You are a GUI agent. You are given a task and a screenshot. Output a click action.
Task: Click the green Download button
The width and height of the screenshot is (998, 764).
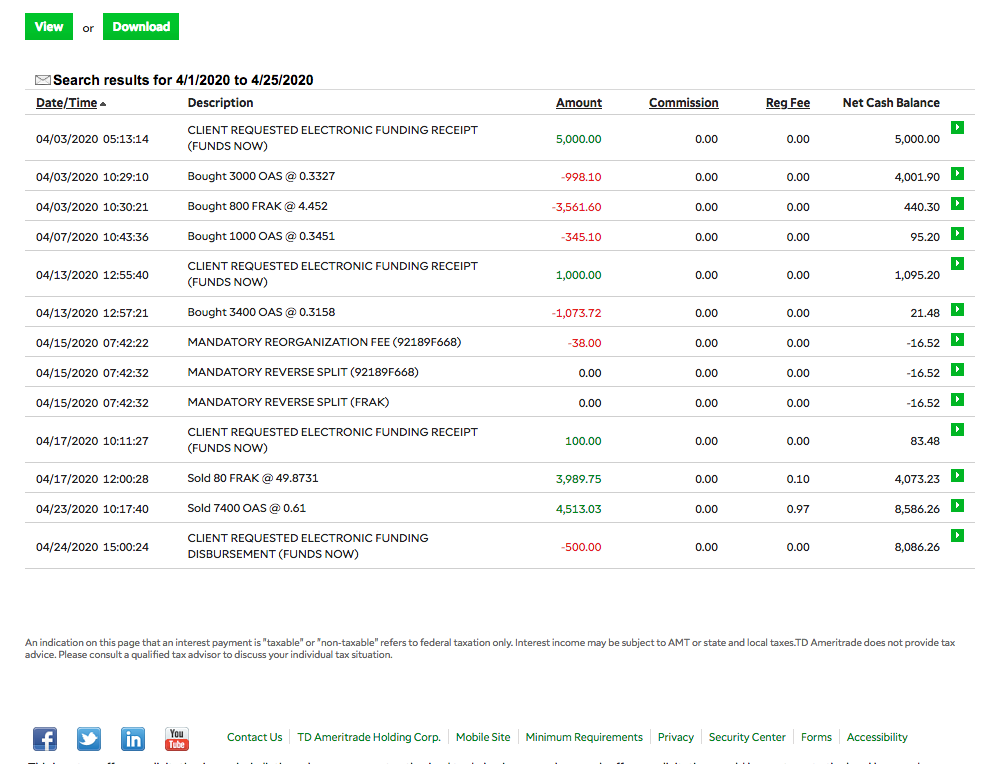pyautogui.click(x=141, y=27)
